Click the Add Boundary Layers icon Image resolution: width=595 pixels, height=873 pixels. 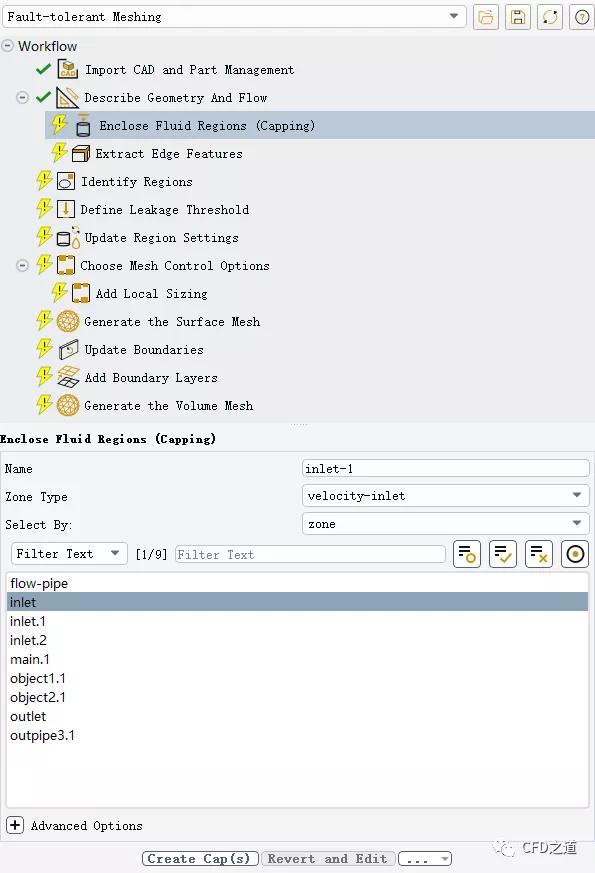click(x=68, y=377)
